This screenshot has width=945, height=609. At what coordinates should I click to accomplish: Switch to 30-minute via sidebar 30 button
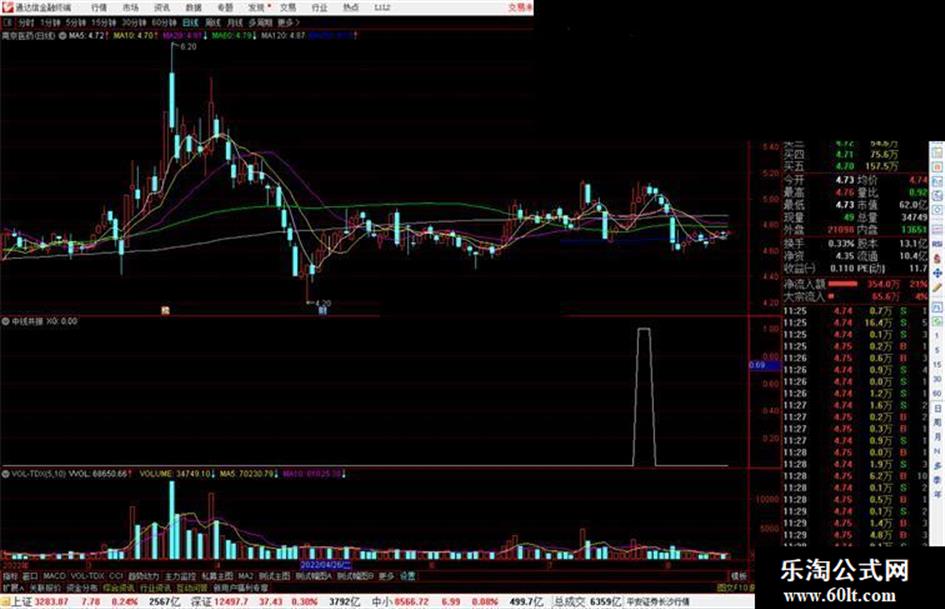(x=937, y=379)
